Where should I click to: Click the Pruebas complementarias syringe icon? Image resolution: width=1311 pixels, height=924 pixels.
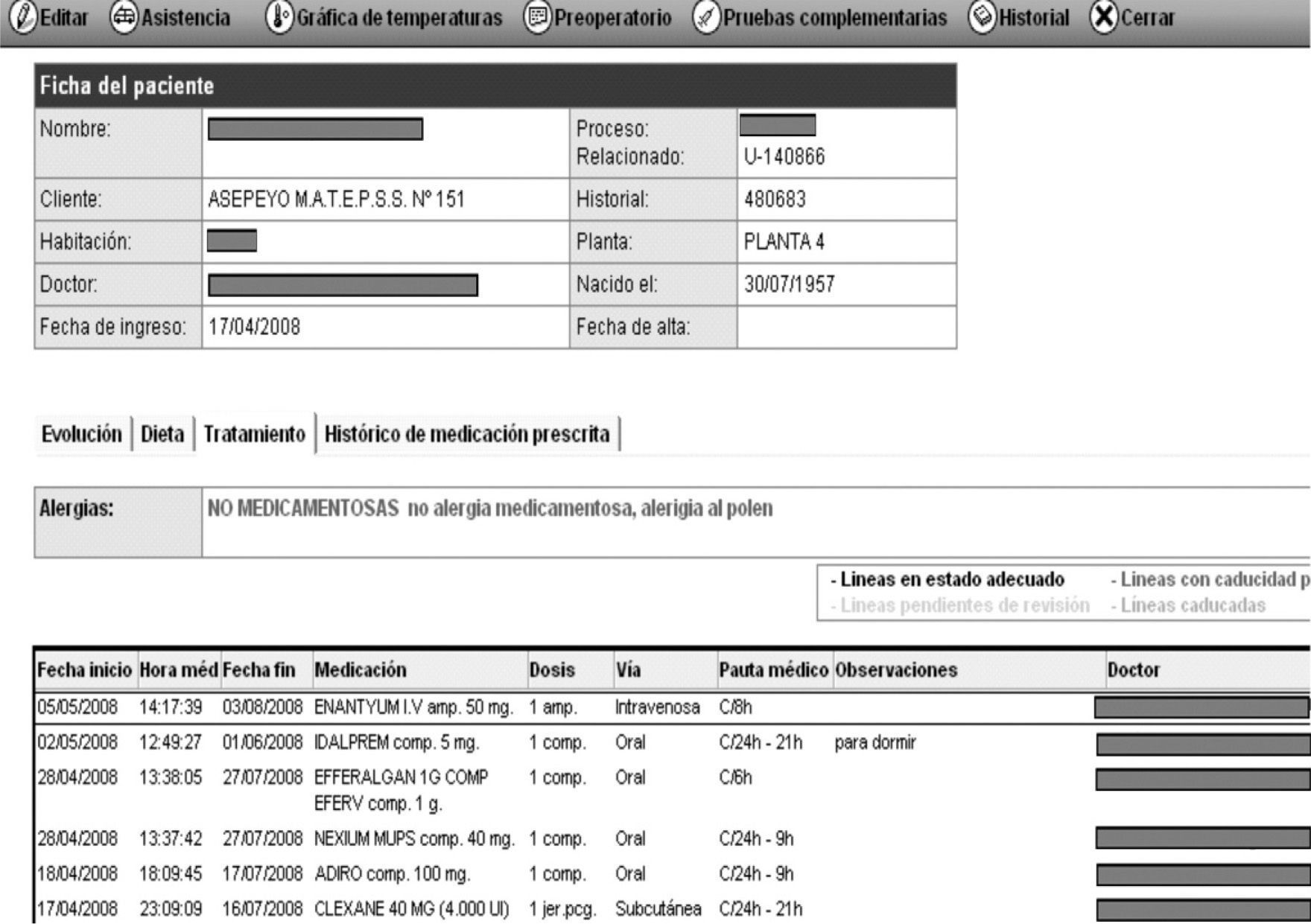pos(705,18)
